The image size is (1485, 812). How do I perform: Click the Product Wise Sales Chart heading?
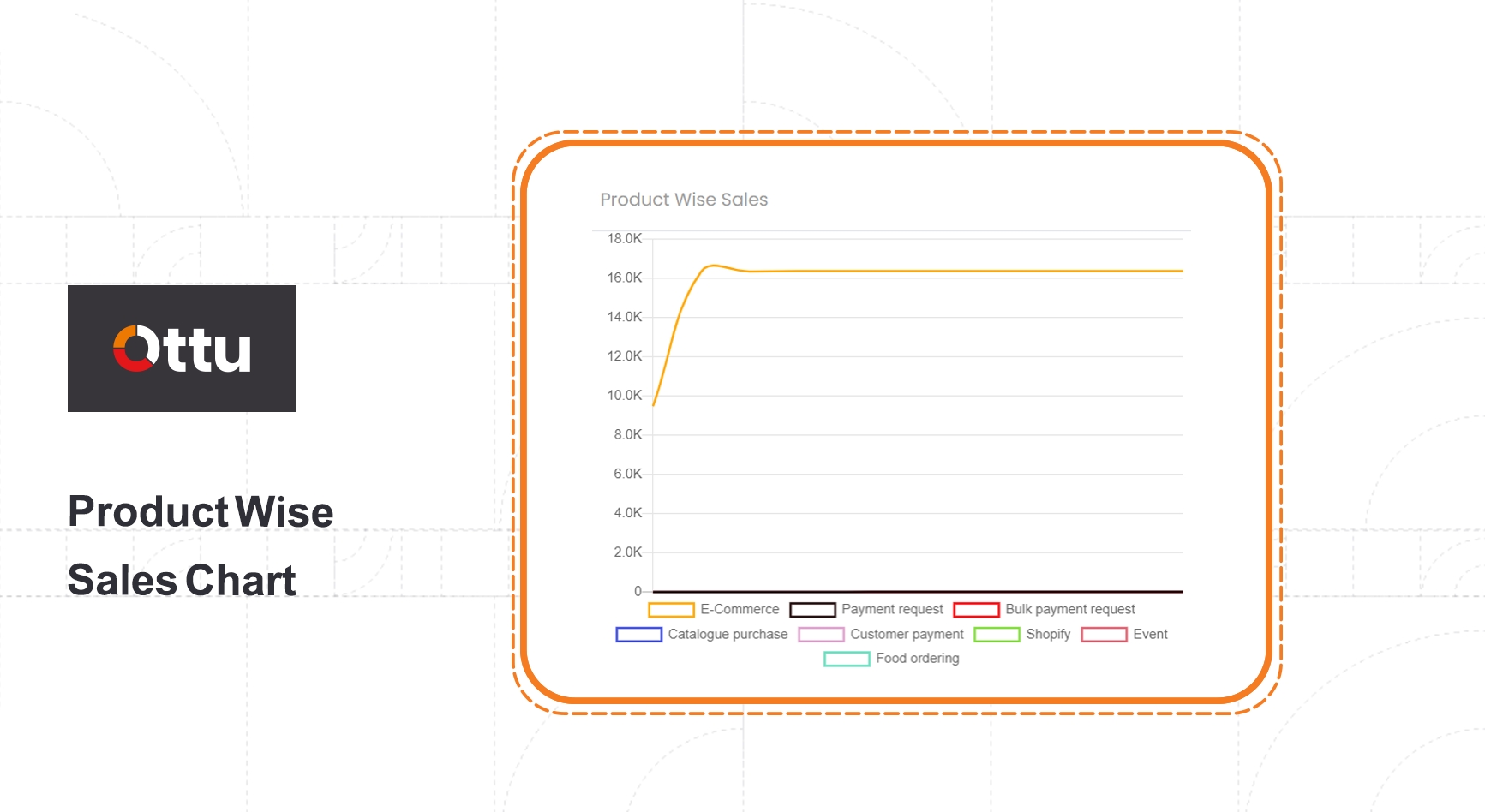pyautogui.click(x=200, y=546)
